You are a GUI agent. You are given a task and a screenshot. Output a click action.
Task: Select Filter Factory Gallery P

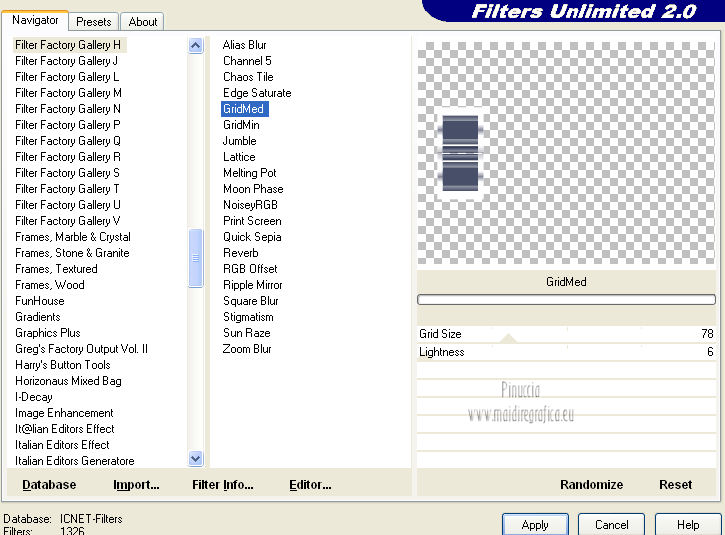tap(68, 125)
